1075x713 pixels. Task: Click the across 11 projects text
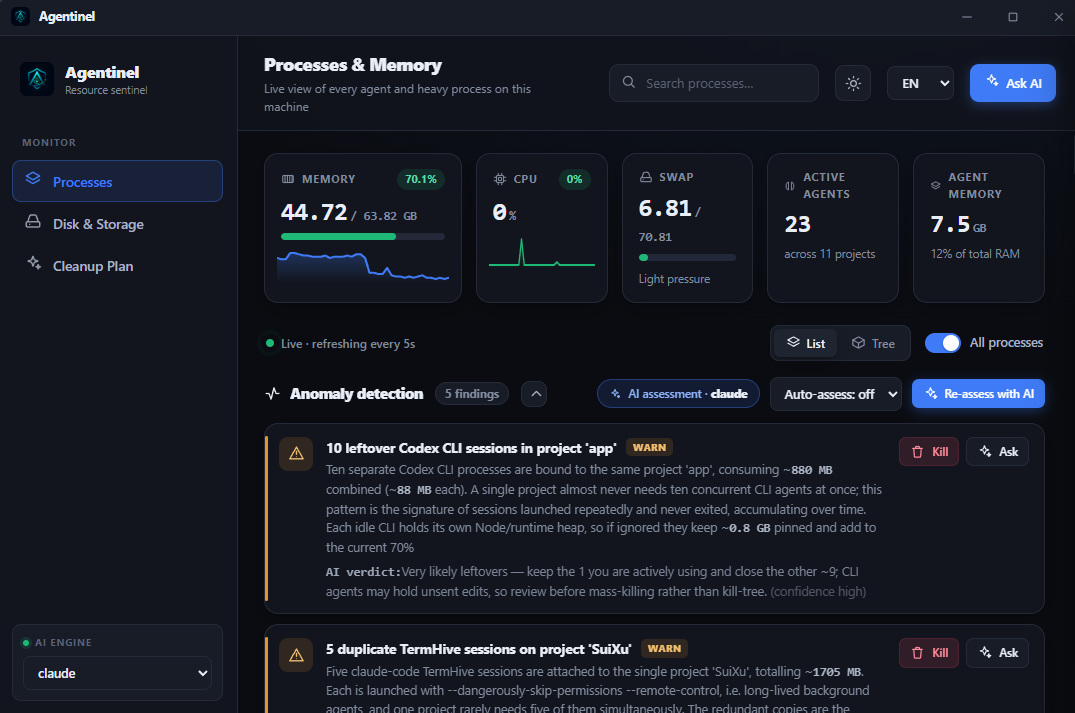(x=830, y=254)
